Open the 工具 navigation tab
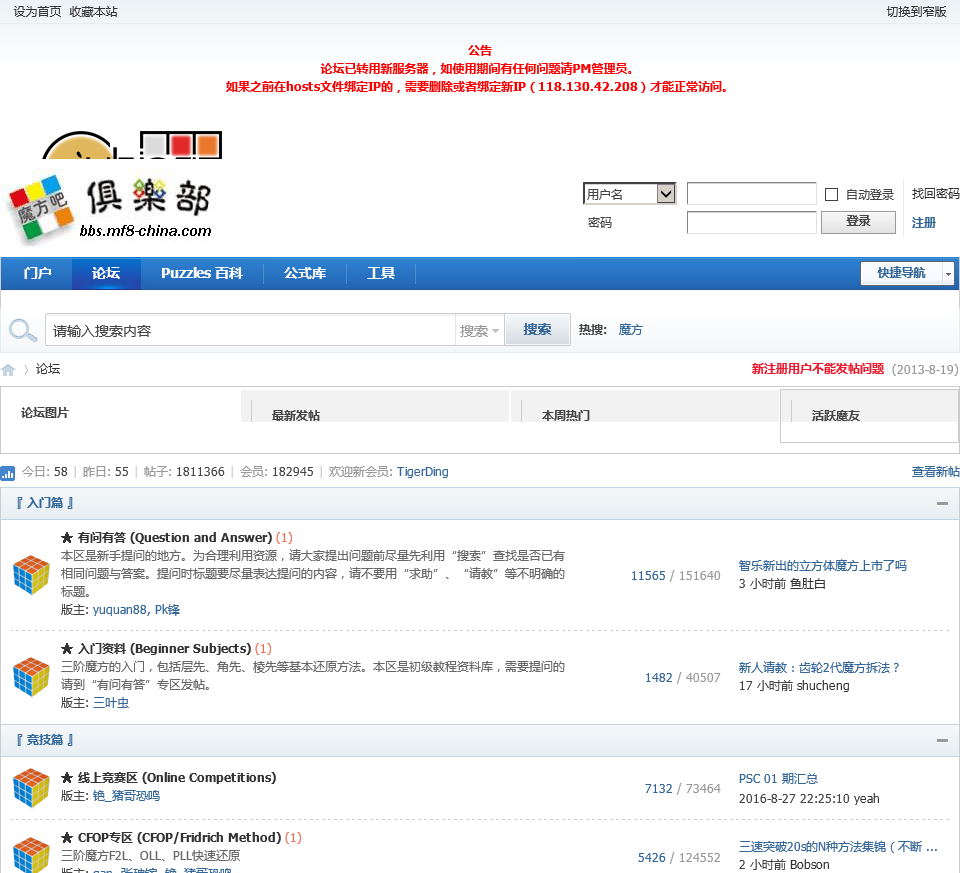Viewport: 960px width, 873px height. (x=381, y=273)
